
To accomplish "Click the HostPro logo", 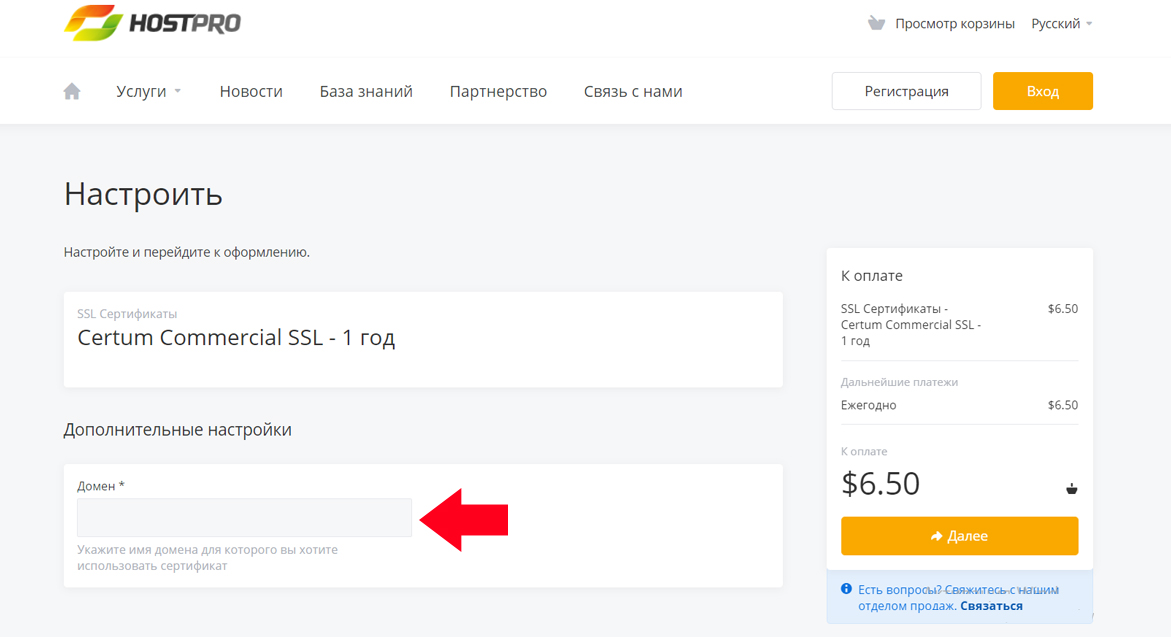I will click(152, 22).
